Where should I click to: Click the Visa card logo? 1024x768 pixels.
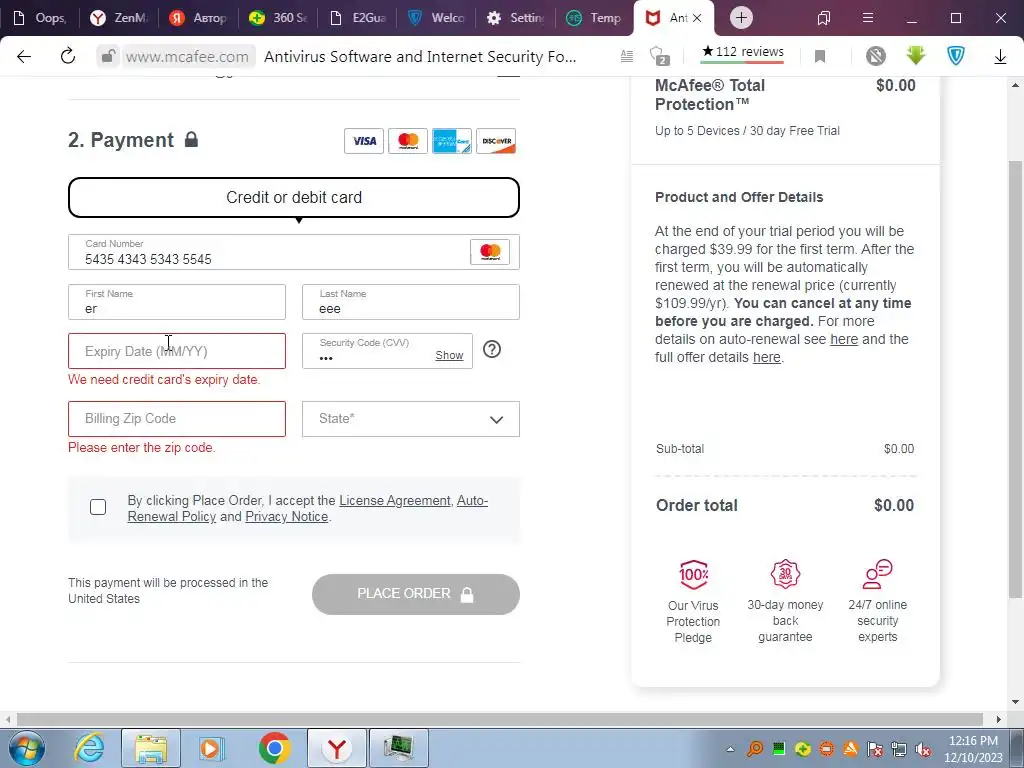pos(364,141)
